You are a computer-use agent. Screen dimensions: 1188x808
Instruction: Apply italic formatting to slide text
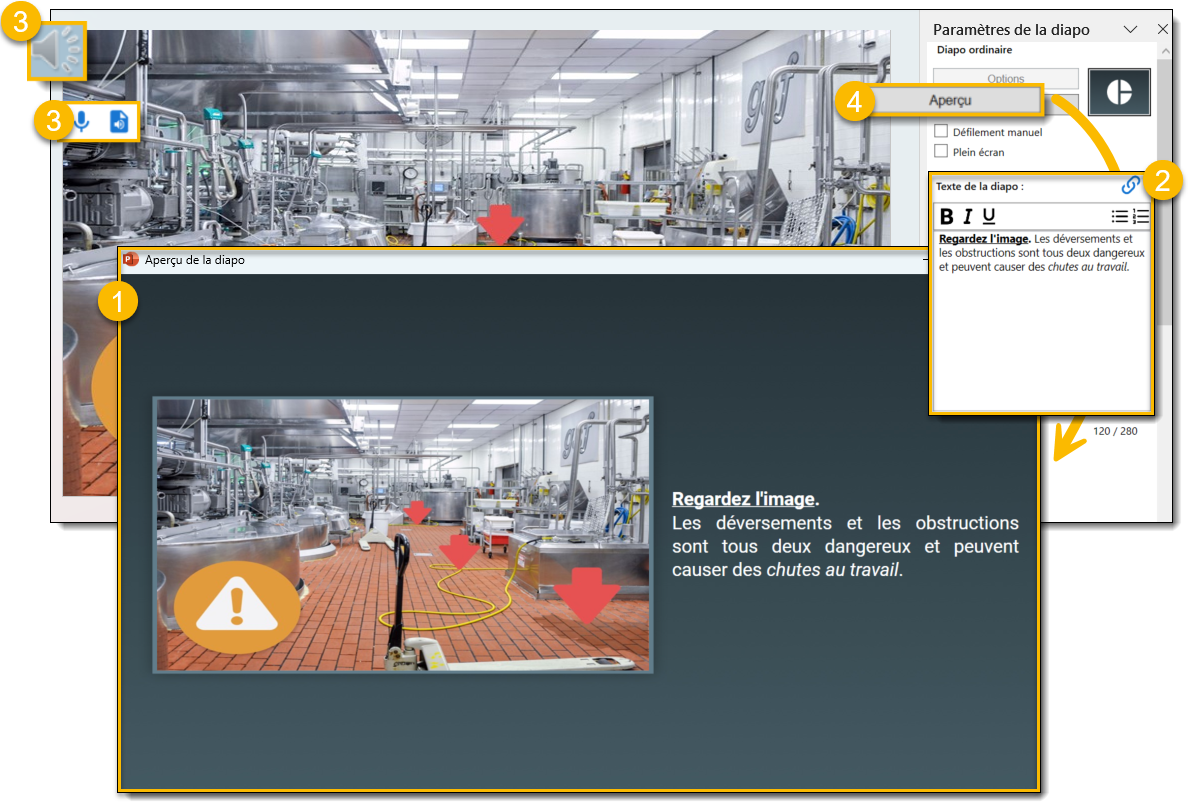pos(968,217)
